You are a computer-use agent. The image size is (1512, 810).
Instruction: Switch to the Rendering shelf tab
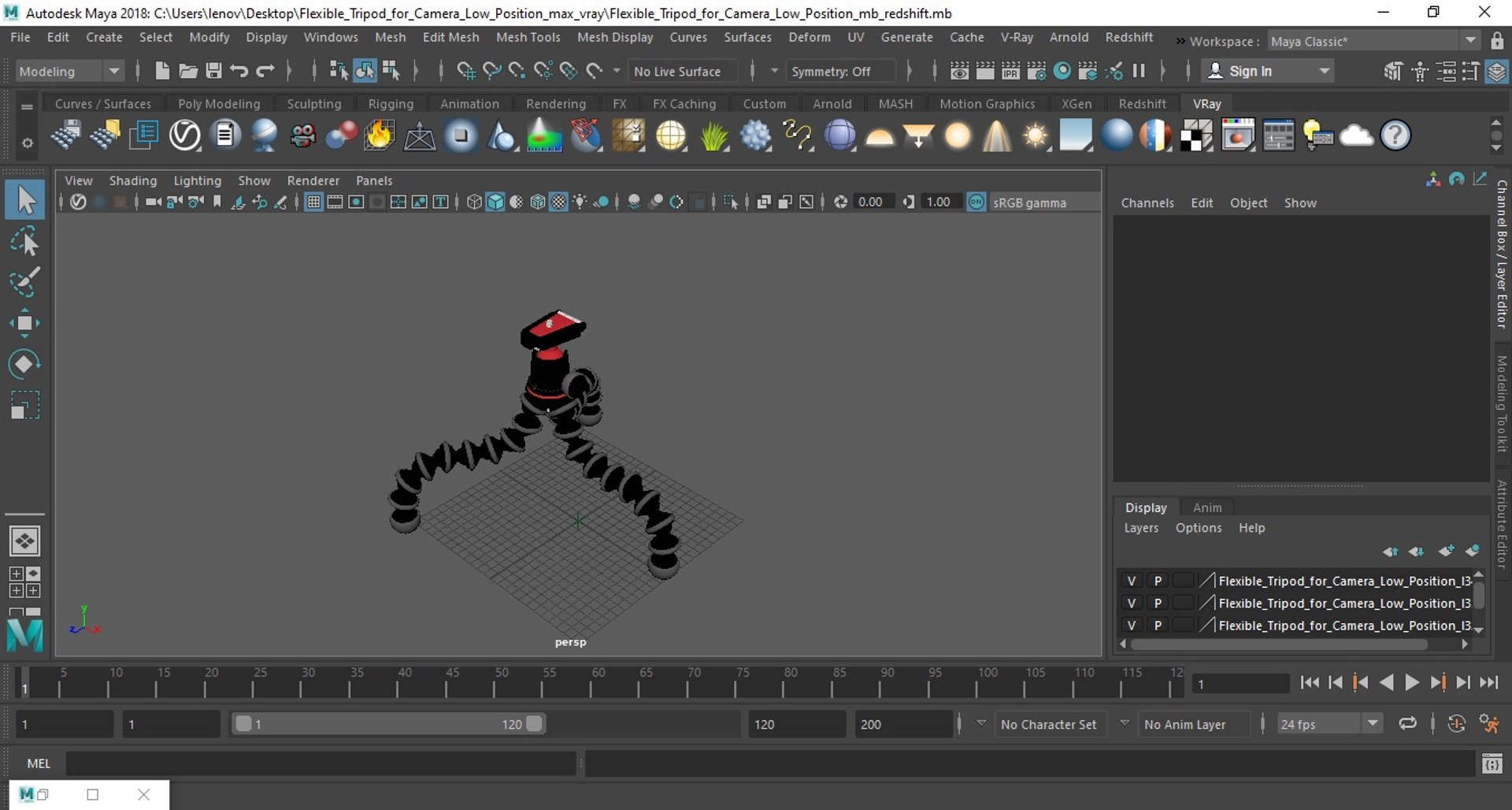tap(555, 103)
